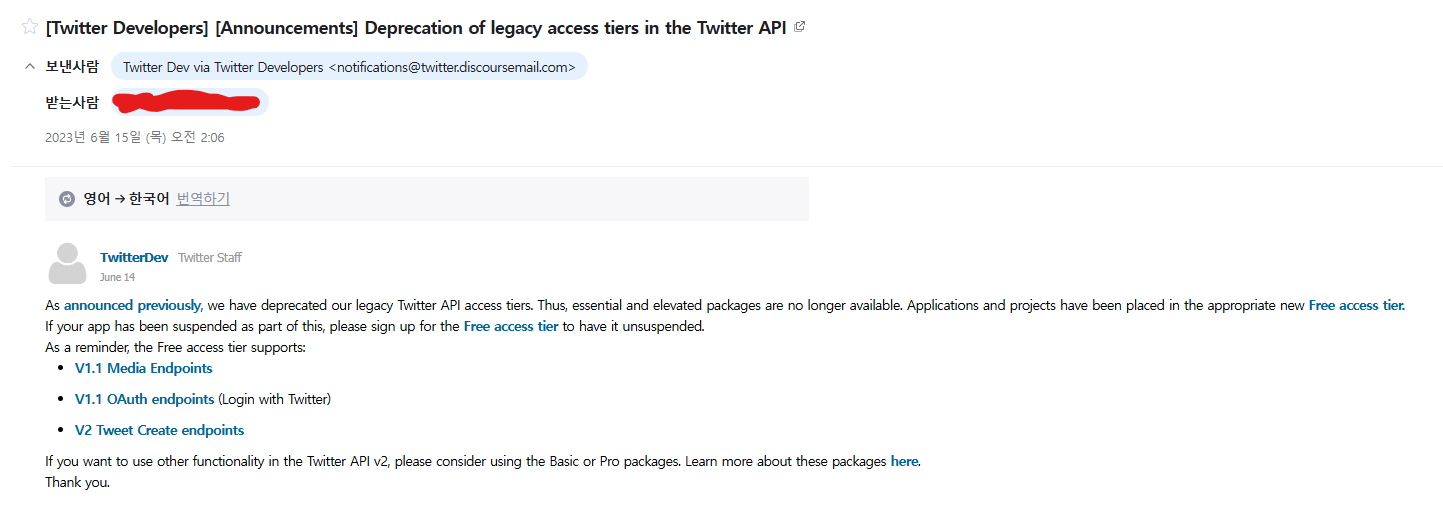Open the 'announced previously' link
This screenshot has width=1443, height=505.
click(x=132, y=305)
